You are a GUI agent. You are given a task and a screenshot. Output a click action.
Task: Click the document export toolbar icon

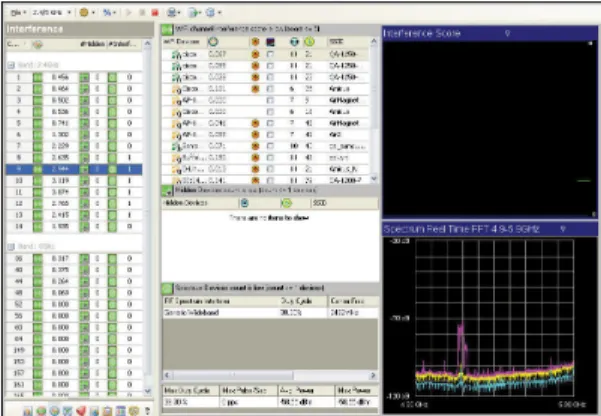(194, 13)
